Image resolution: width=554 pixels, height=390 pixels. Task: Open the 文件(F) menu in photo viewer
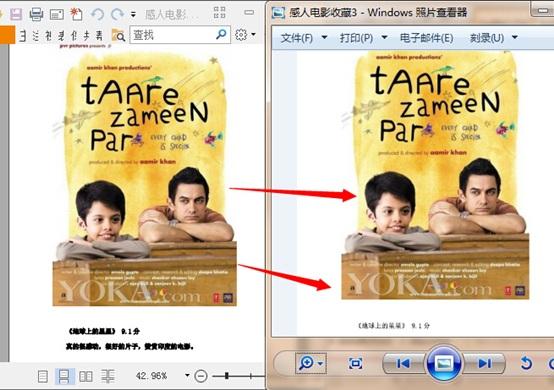296,38
